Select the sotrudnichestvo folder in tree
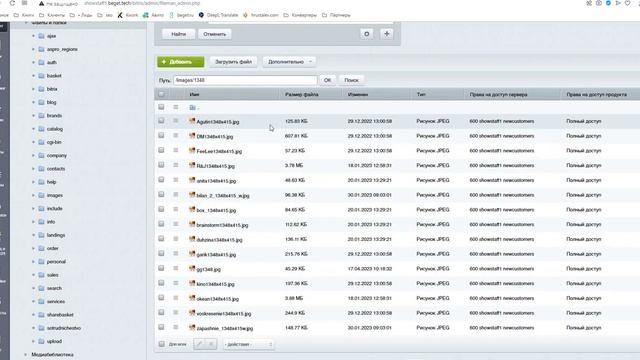640x360 pixels. click(x=64, y=328)
